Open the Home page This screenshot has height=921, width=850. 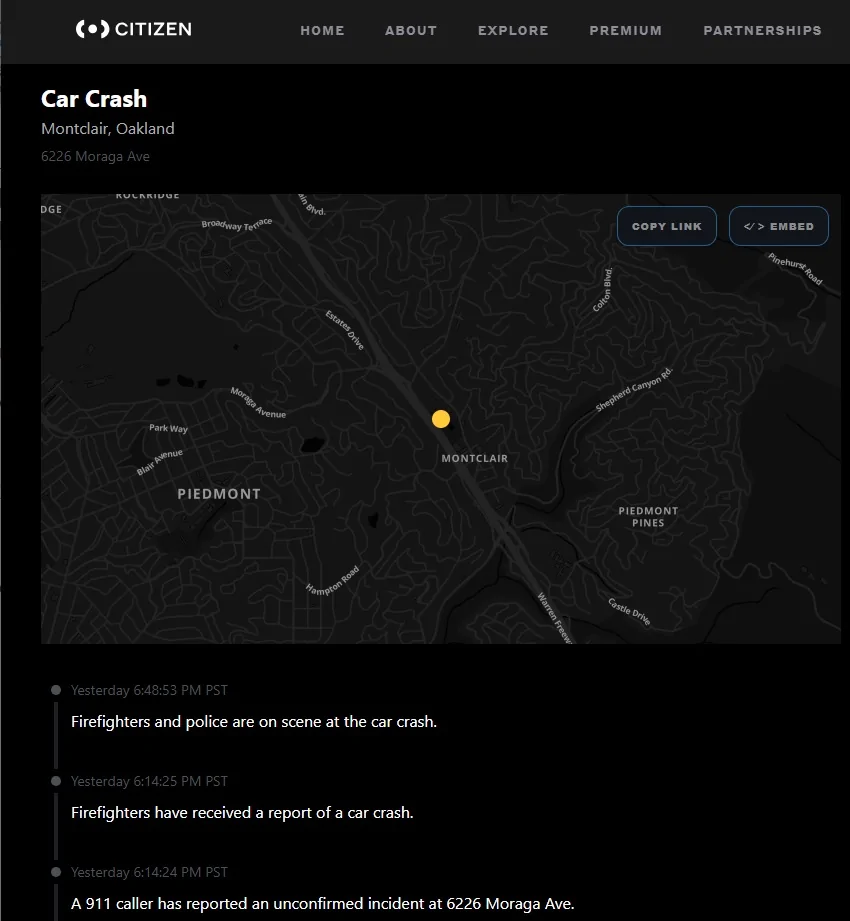[x=322, y=31]
